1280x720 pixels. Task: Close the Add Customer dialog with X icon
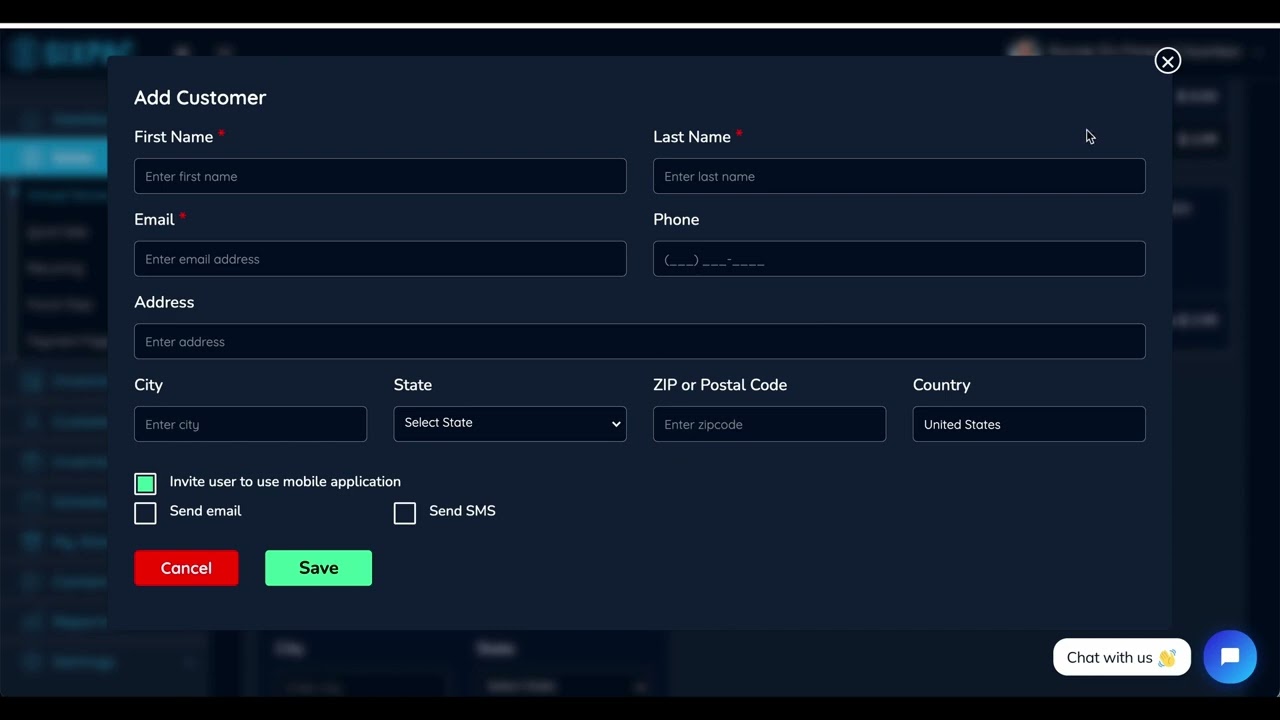click(x=1167, y=61)
